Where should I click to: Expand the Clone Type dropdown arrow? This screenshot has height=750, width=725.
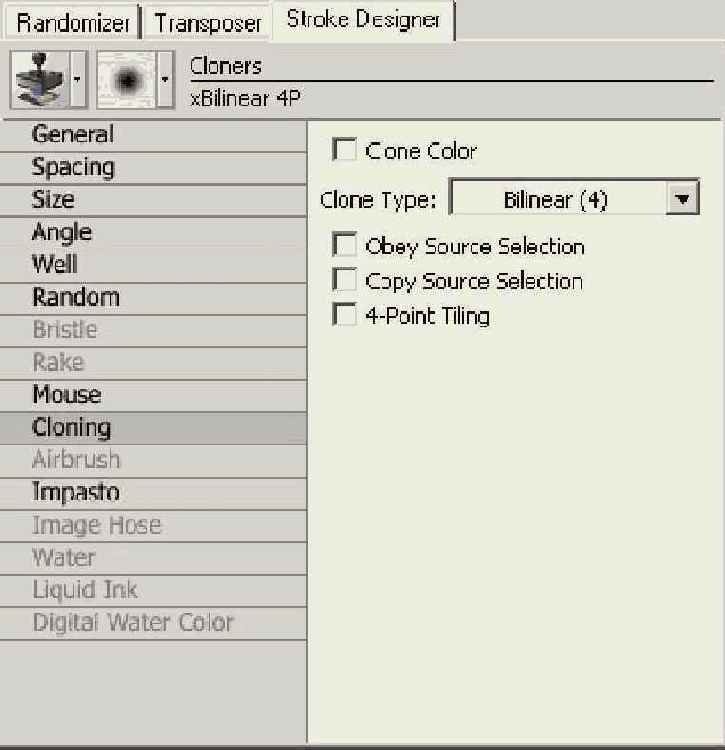pyautogui.click(x=682, y=198)
